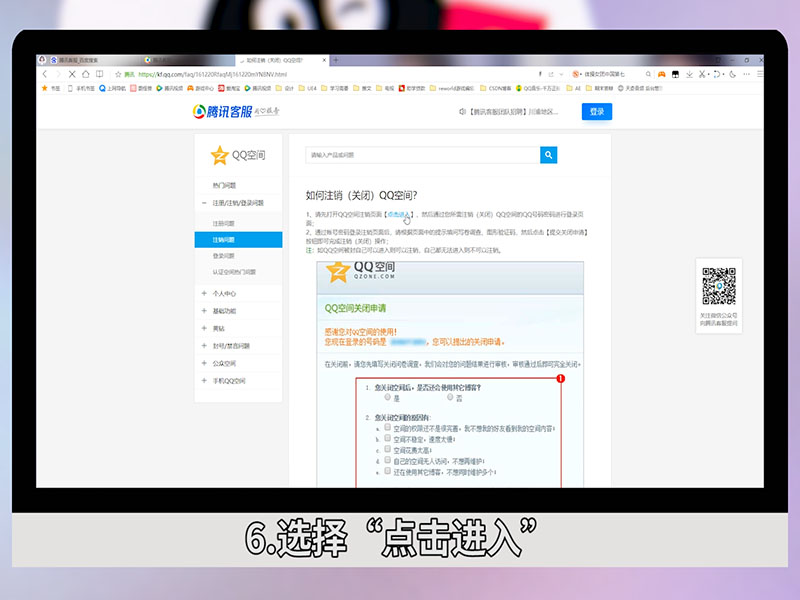Click the search input field on the page
Viewport: 800px width, 600px height.
422,155
